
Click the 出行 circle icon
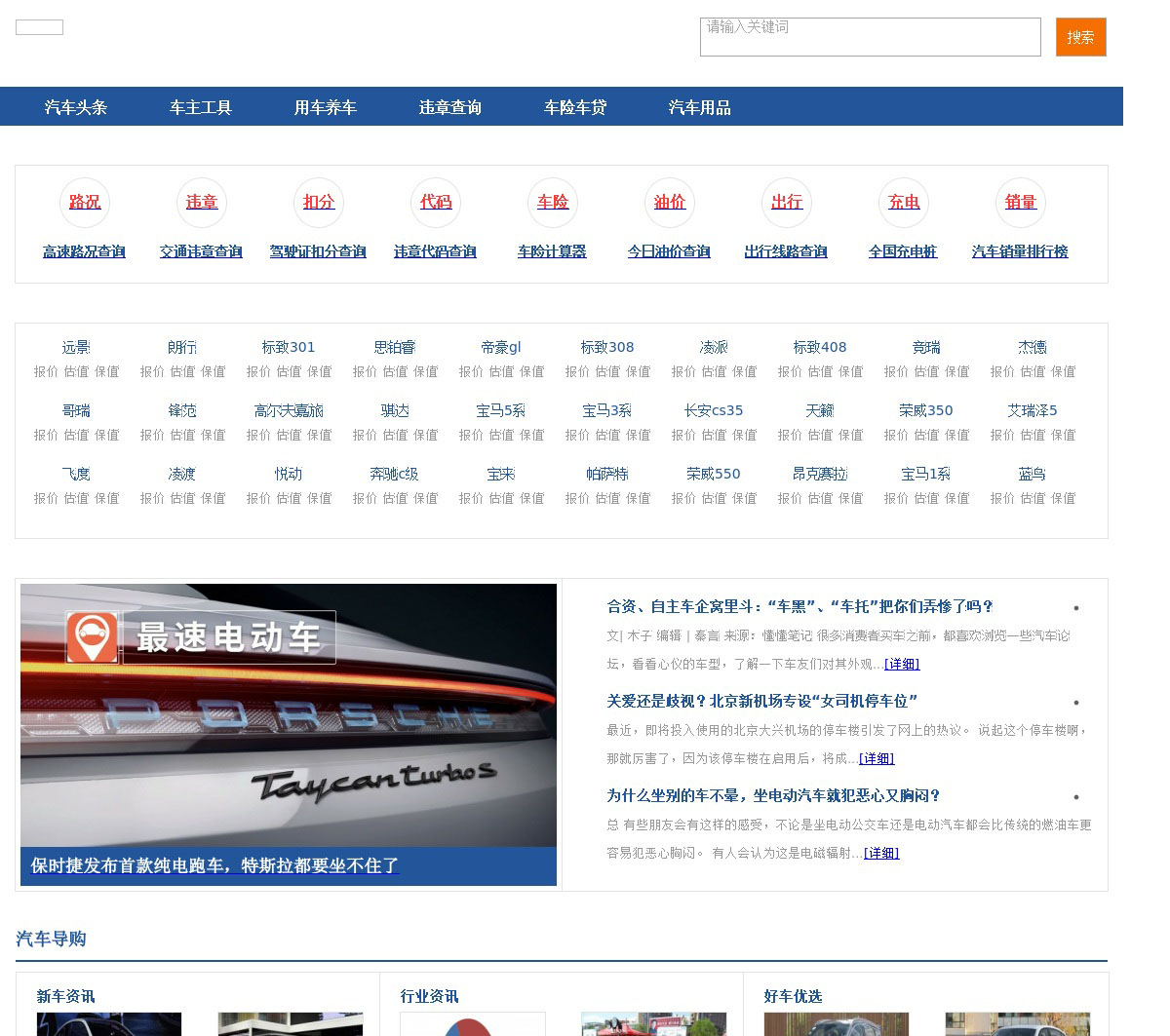pos(787,202)
